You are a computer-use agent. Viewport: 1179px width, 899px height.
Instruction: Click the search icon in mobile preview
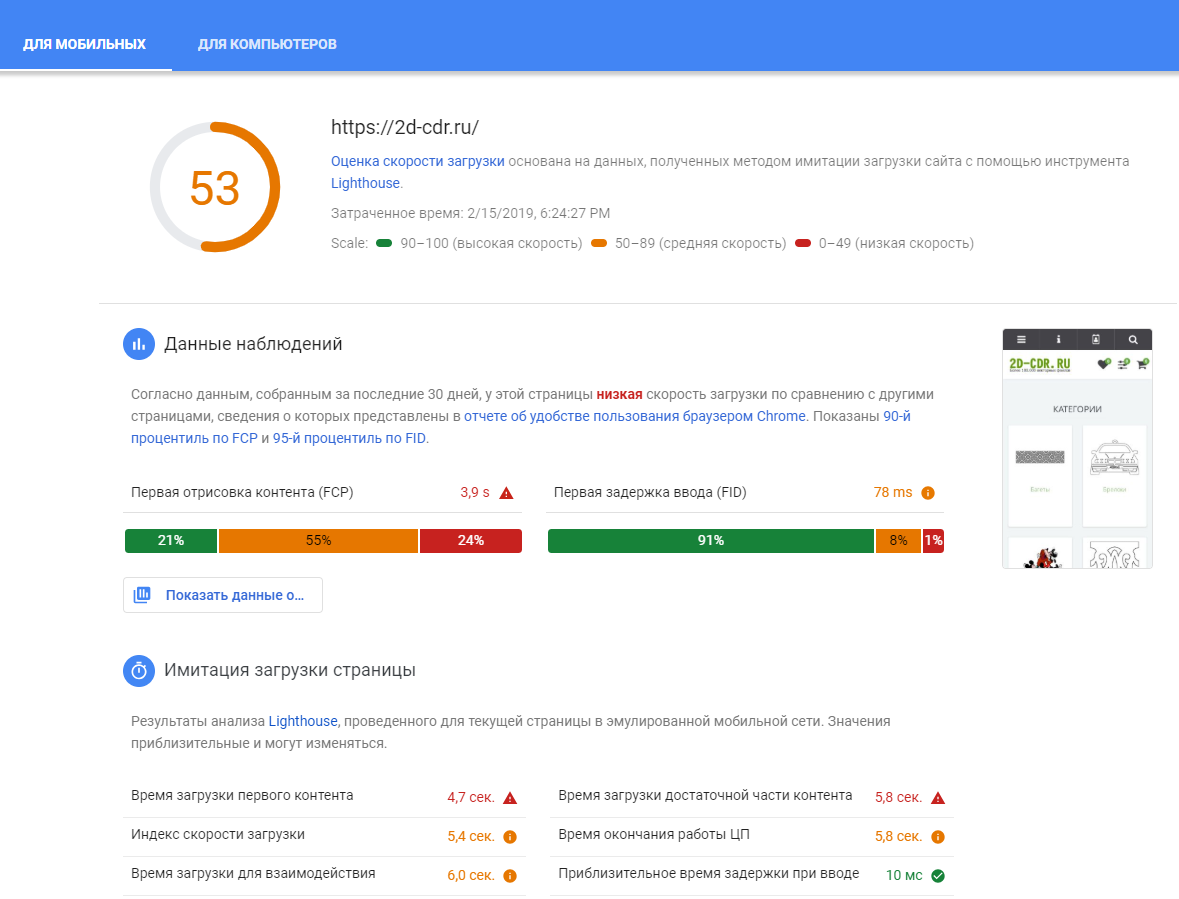pos(1133,340)
